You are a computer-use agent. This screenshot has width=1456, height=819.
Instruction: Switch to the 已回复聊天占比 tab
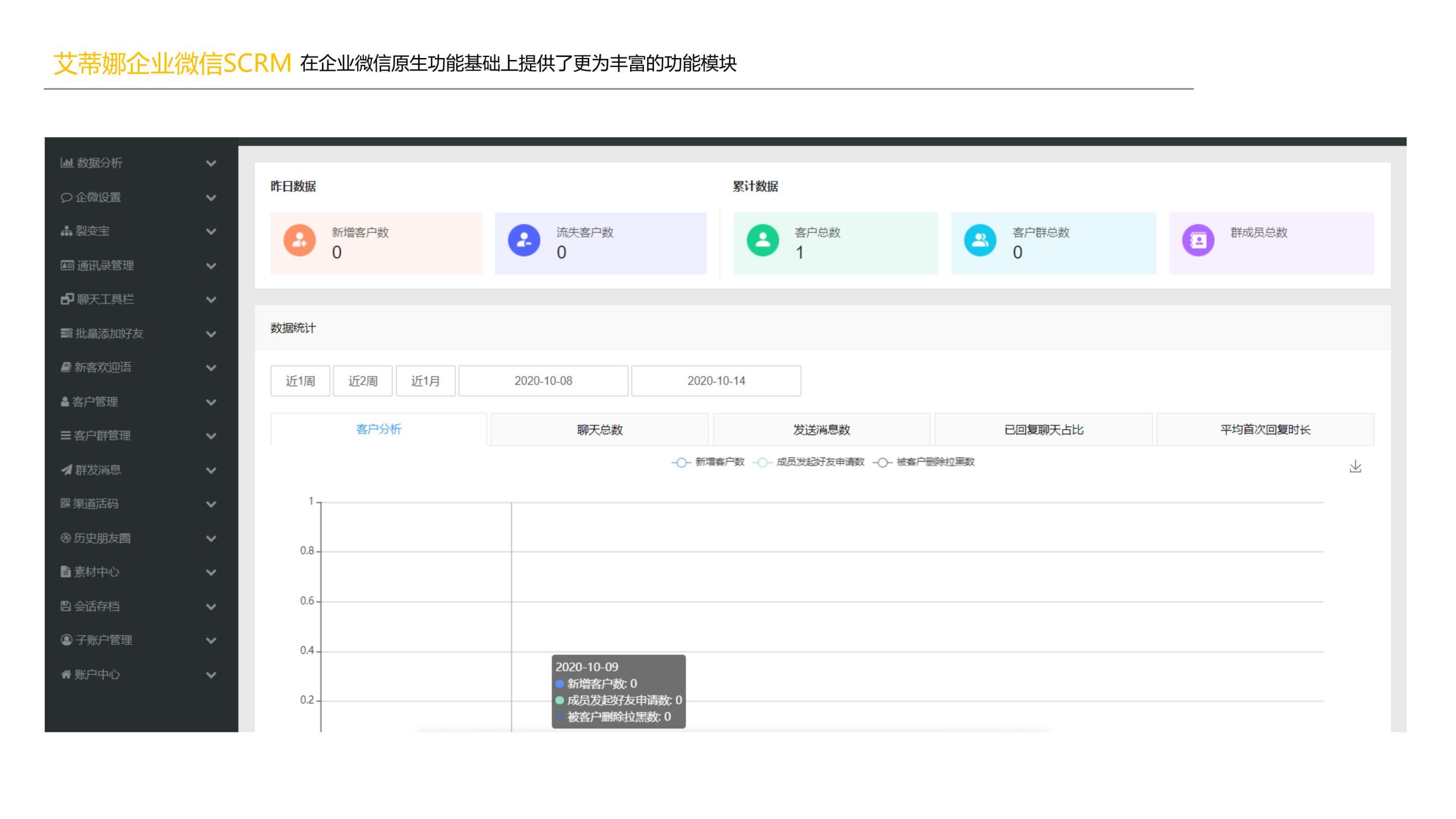(1044, 429)
